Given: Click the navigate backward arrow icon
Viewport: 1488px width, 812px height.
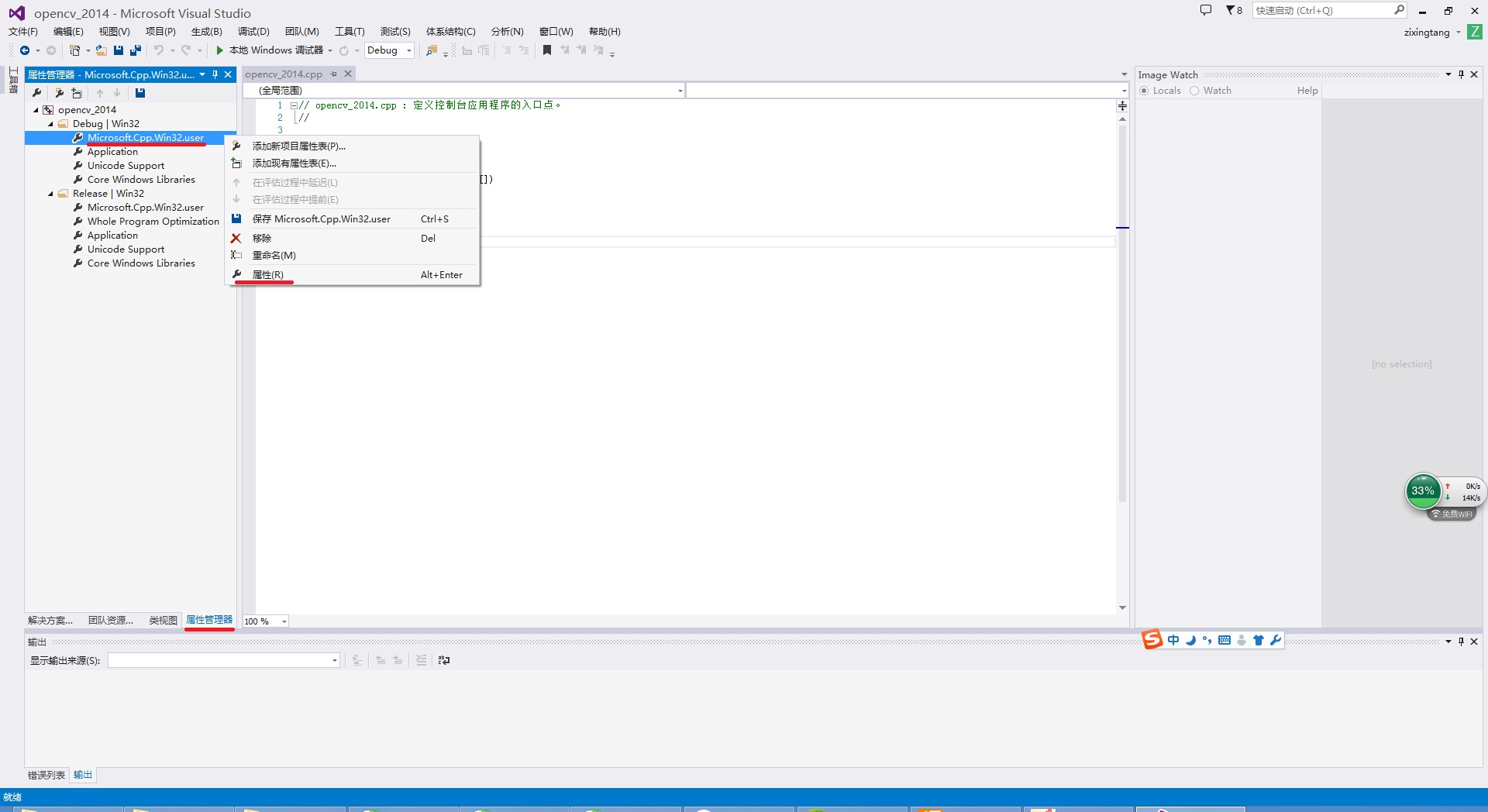Looking at the screenshot, I should point(25,50).
